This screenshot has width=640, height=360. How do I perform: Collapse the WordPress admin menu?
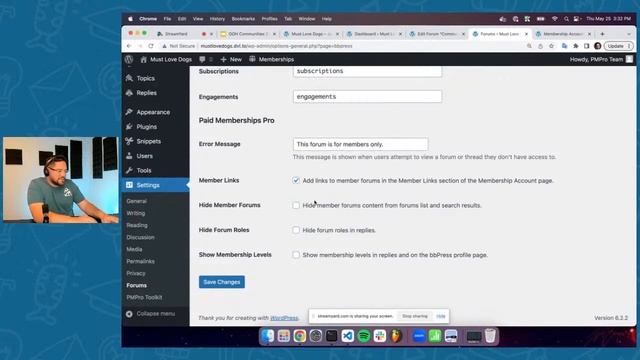tap(151, 313)
